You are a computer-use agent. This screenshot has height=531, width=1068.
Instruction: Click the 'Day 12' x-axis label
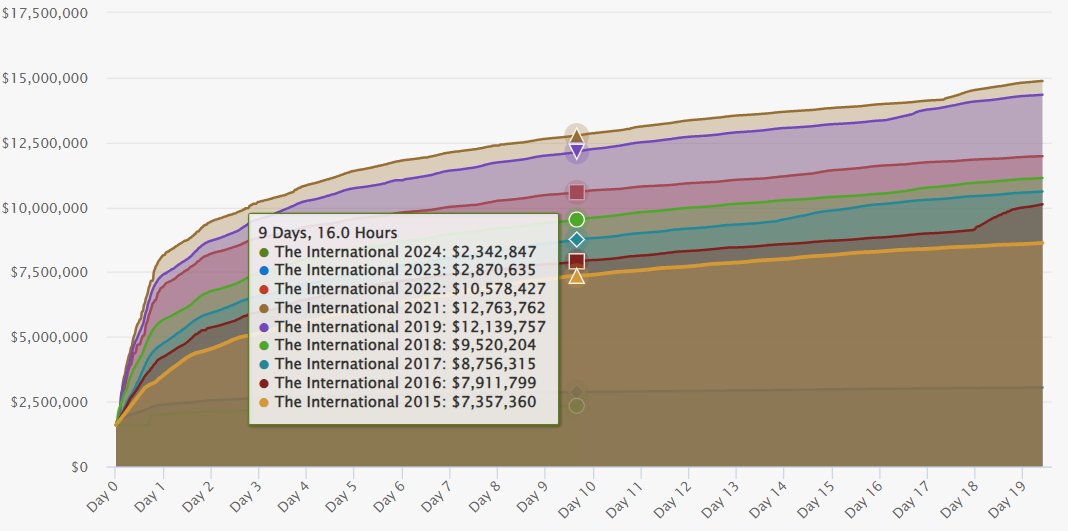pyautogui.click(x=671, y=498)
